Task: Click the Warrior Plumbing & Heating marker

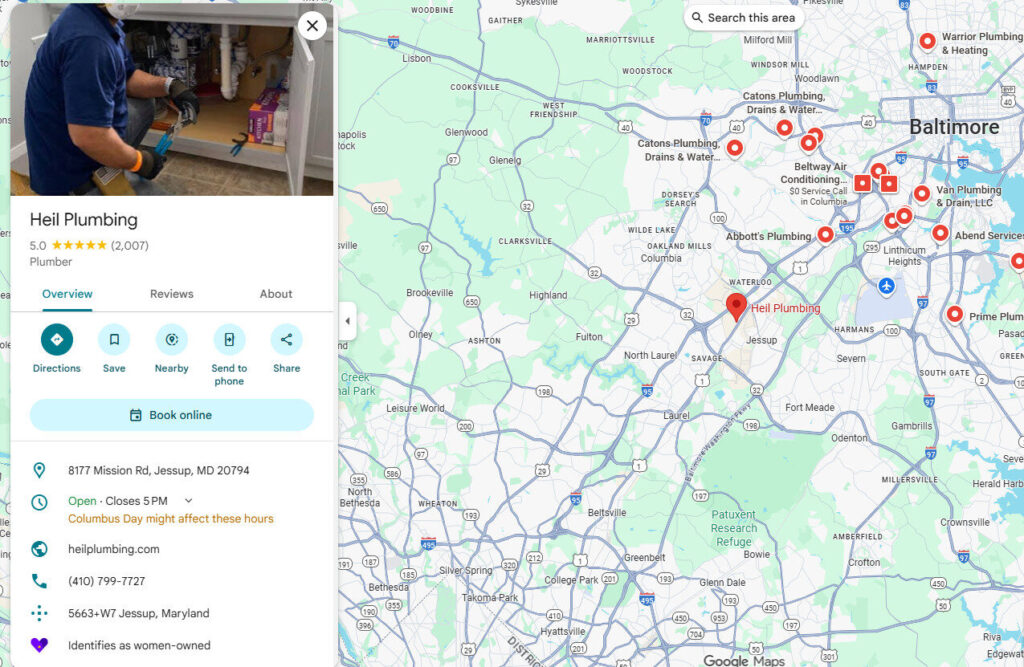Action: 927,41
